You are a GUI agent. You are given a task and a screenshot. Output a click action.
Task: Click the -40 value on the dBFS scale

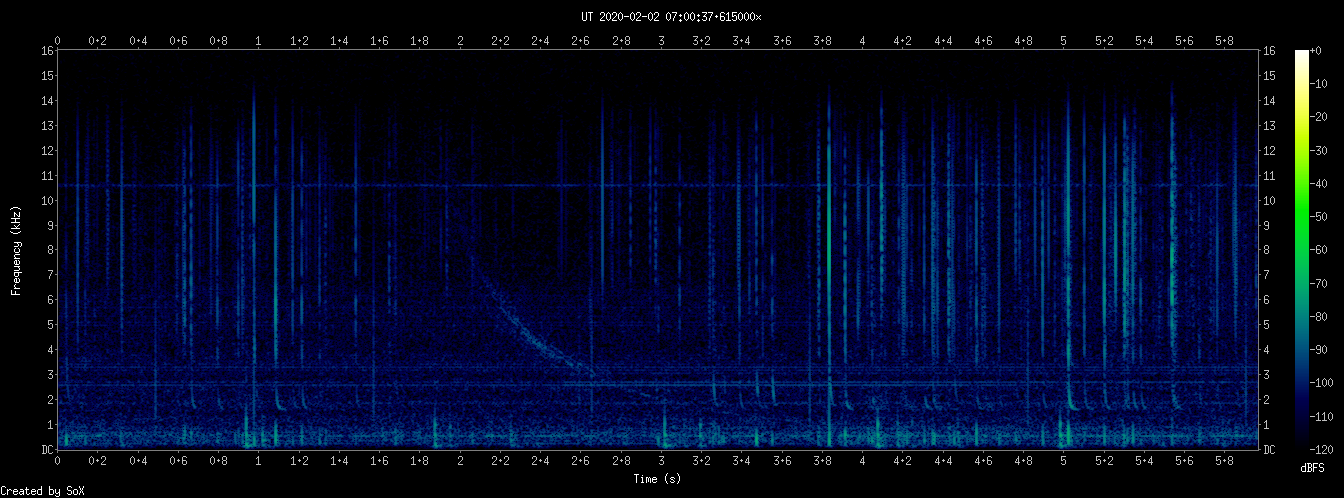point(1321,184)
